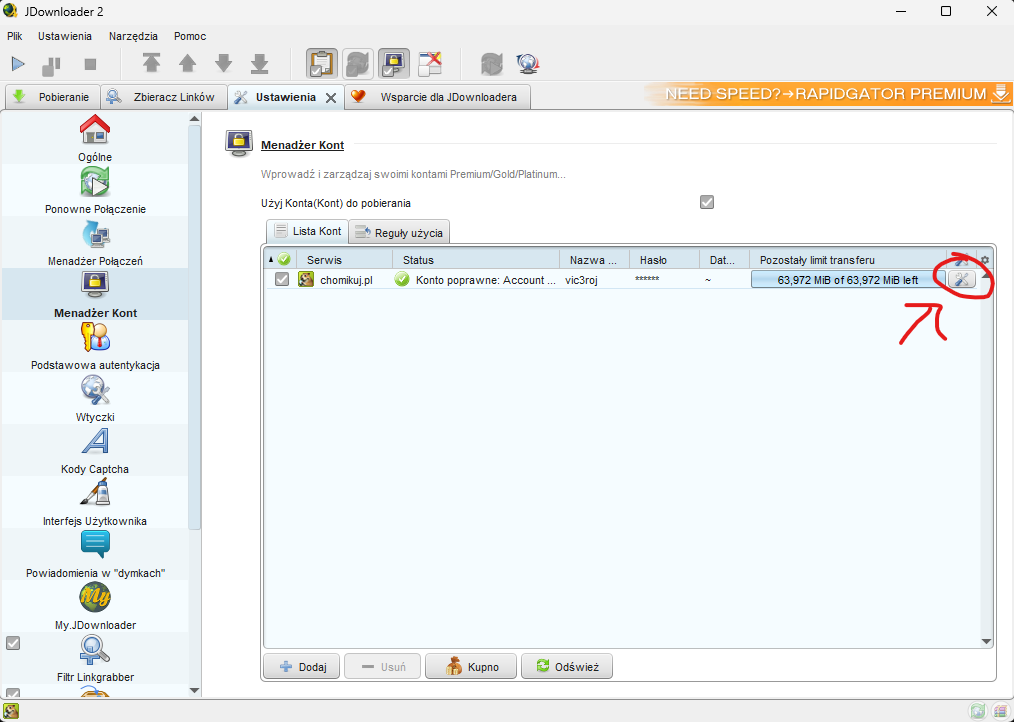The image size is (1014, 722).
Task: Sort accounts by the Hasło column header
Action: point(664,260)
